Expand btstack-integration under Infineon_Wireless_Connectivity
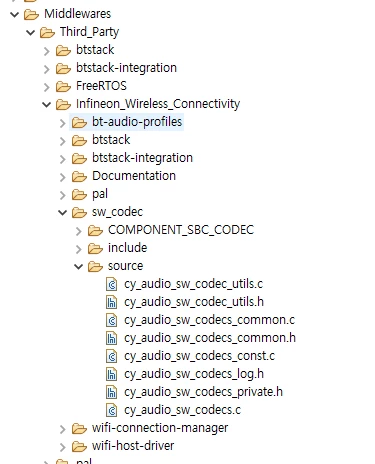The width and height of the screenshot is (375, 464). (62, 159)
